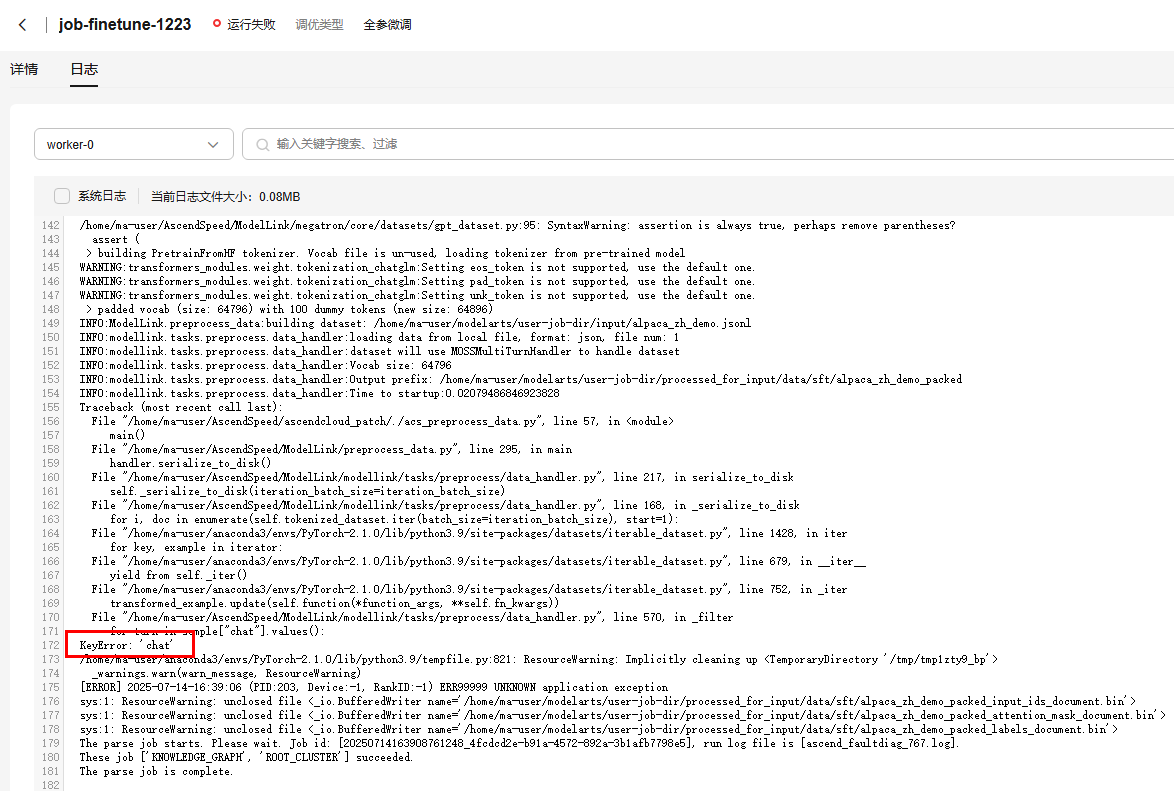Click the Traceback (most recent call last) line
Screen dimensions: 1174x791
181,408
